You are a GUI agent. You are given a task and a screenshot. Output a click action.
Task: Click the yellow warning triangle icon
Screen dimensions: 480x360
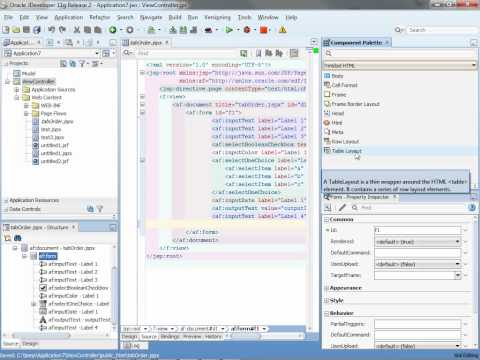[283, 30]
